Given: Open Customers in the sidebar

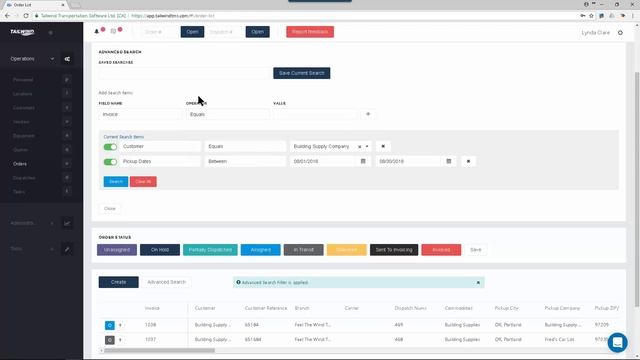Looking at the screenshot, I should coord(24,108).
